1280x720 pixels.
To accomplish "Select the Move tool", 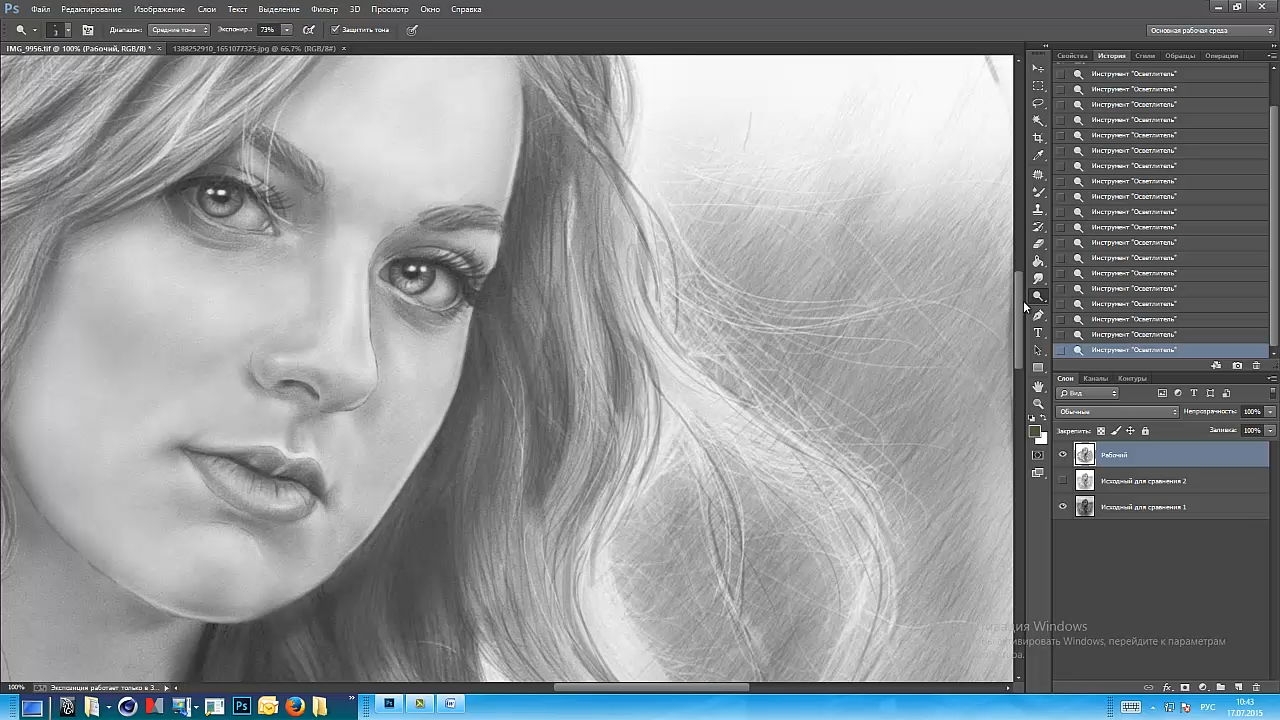I will tap(1038, 68).
